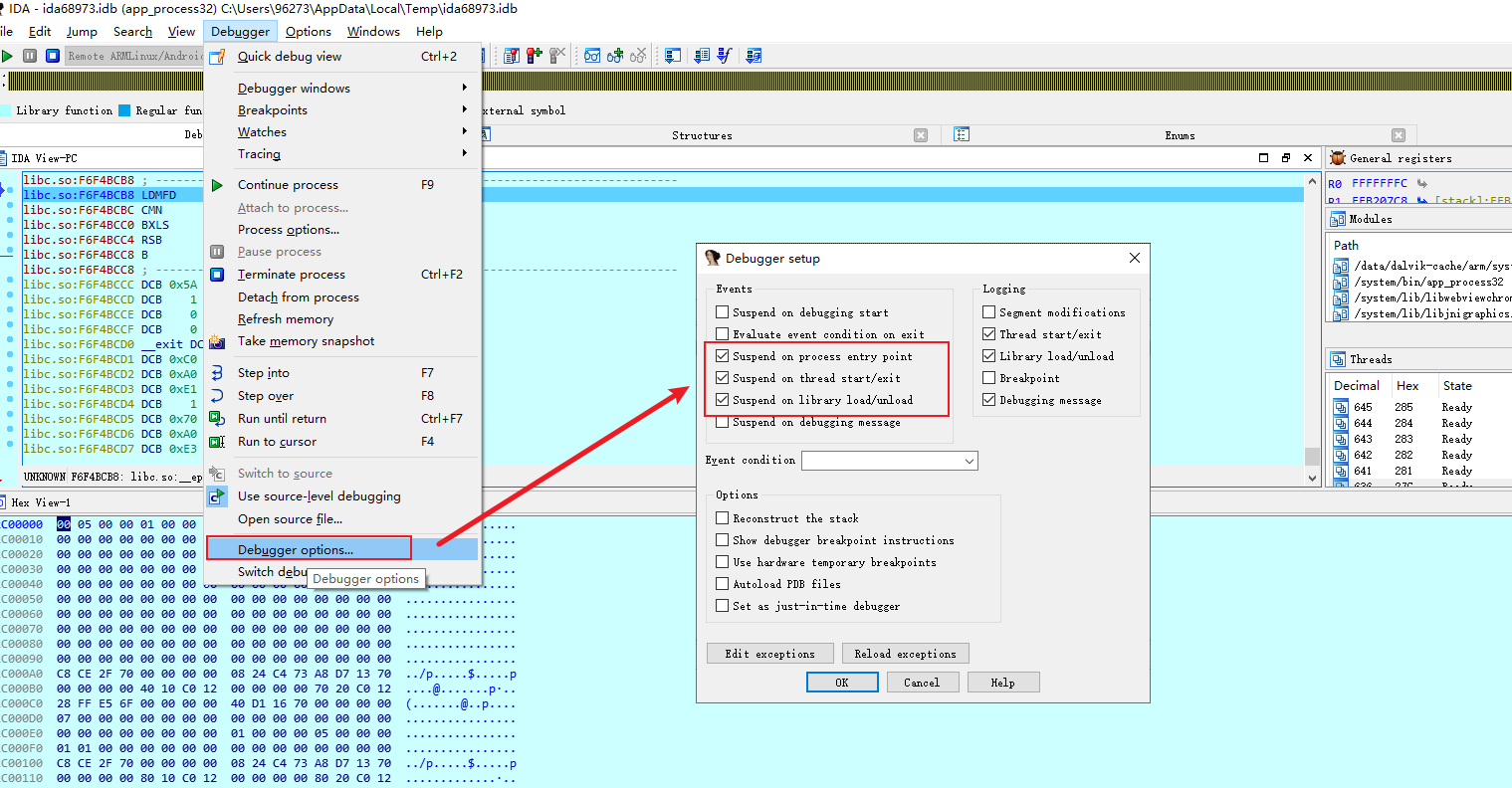Open the Remote ARMLinux/Android debugger selector
Image resolution: width=1512 pixels, height=788 pixels.
point(134,56)
